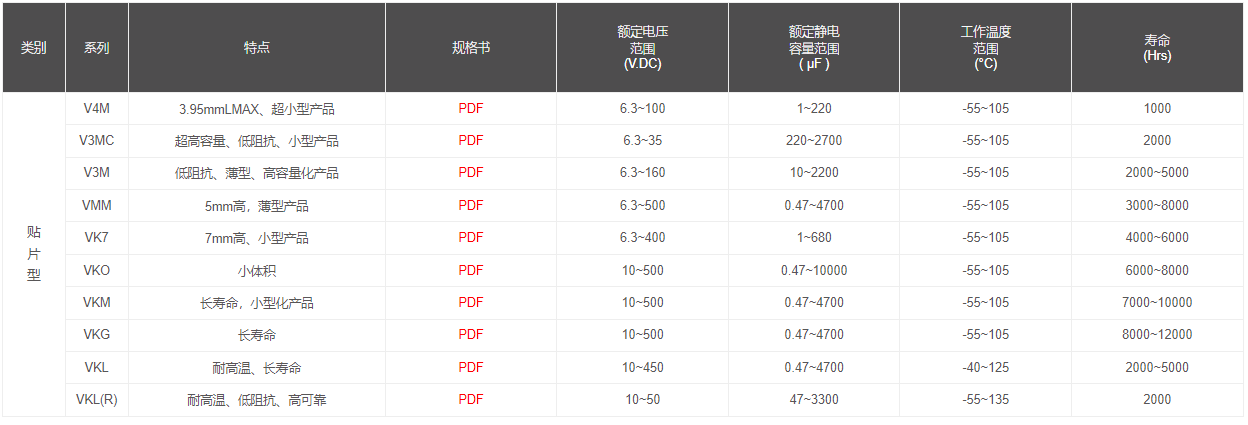
Task: Select the 寿命 (Hrs) column header
Action: 1157,48
